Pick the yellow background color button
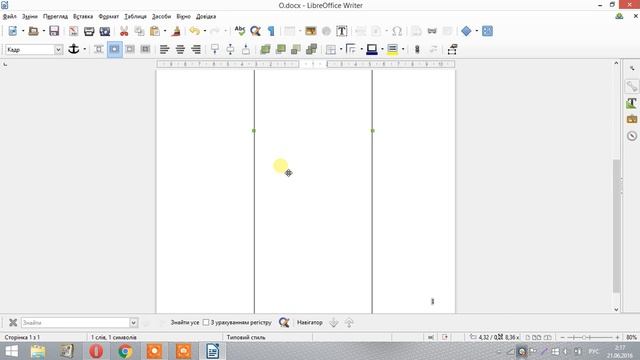This screenshot has height=360, width=640. coord(392,49)
